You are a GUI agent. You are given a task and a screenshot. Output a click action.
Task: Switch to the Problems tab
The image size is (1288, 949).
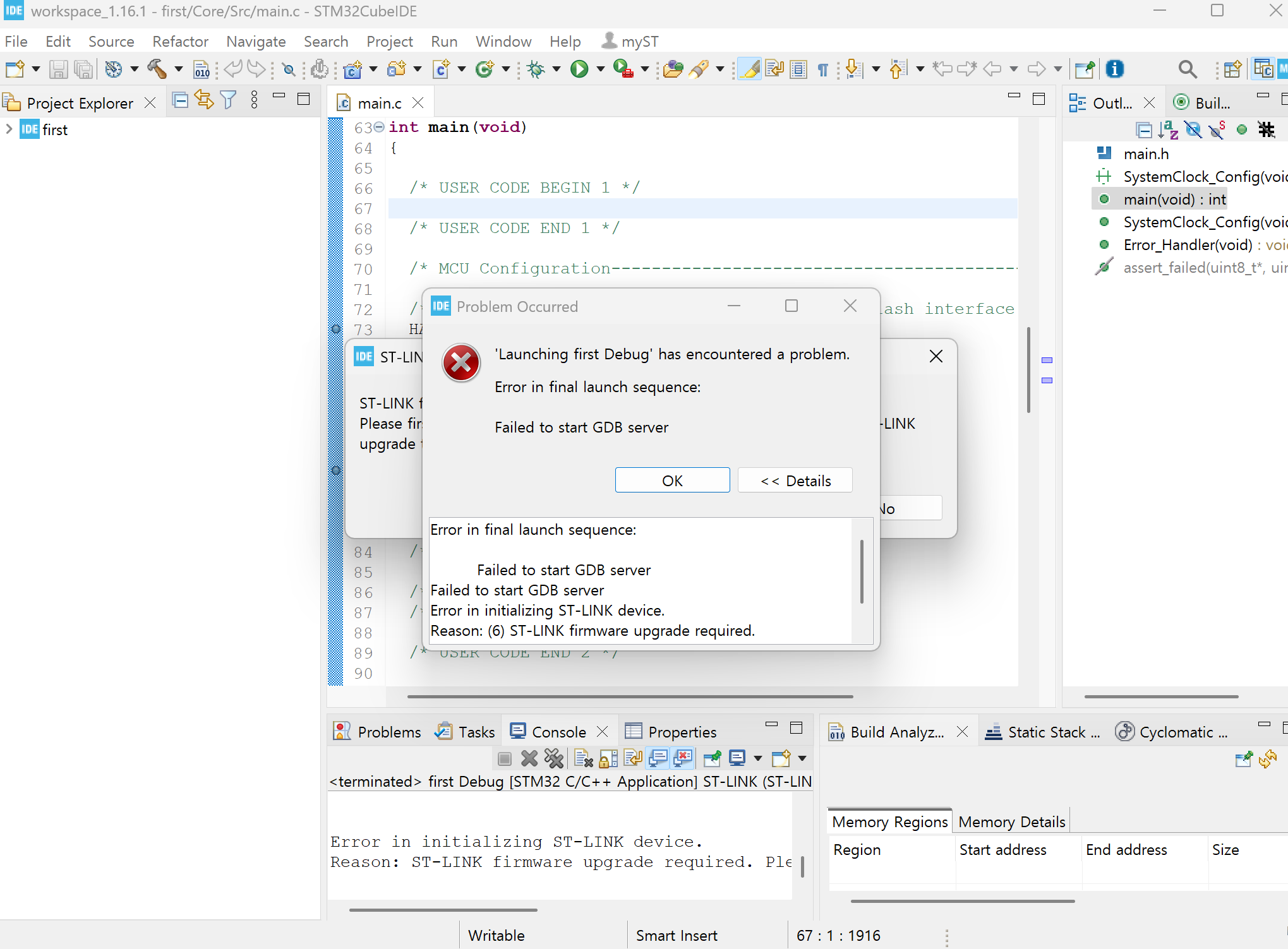tap(378, 732)
